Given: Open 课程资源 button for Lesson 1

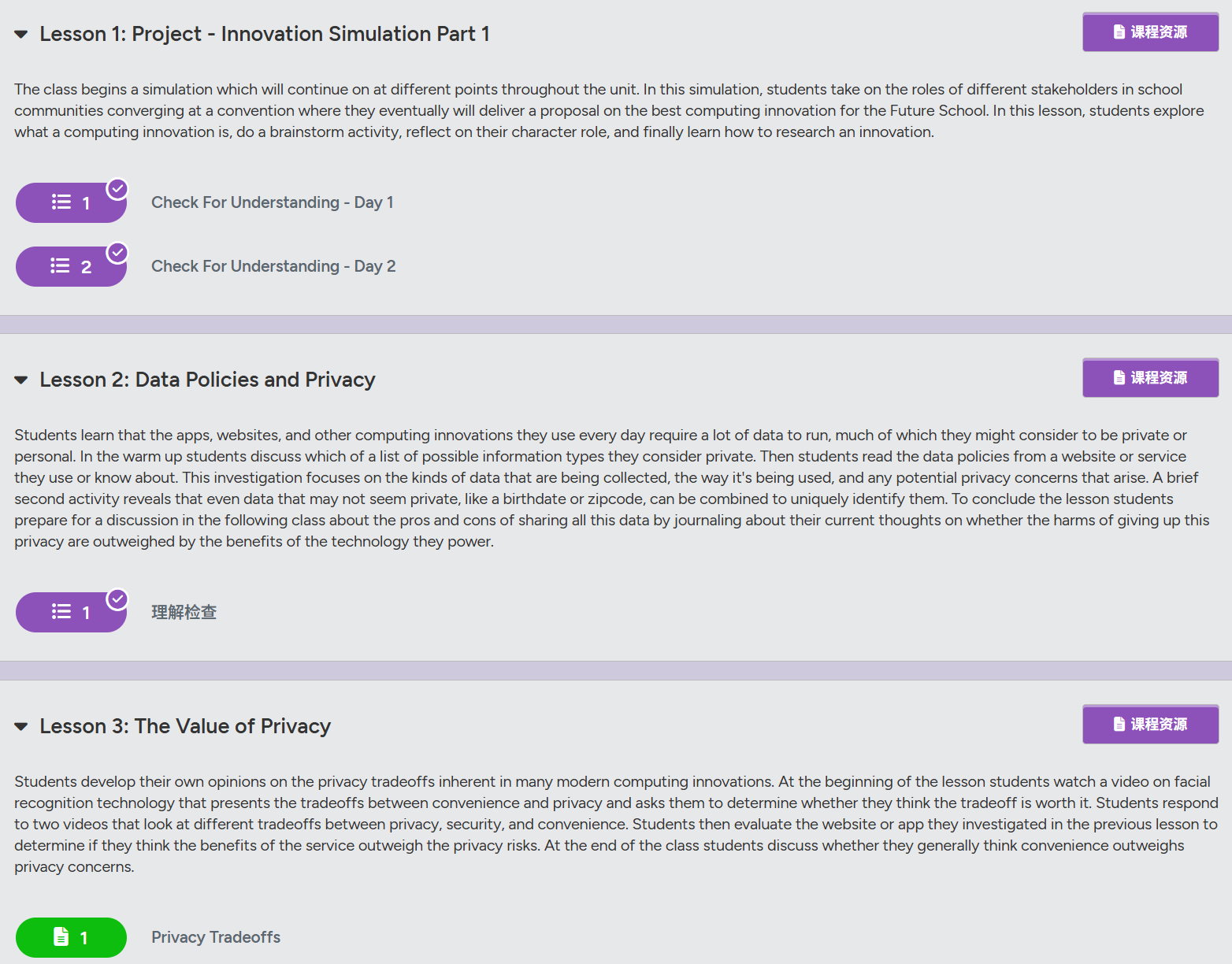Looking at the screenshot, I should point(1150,32).
